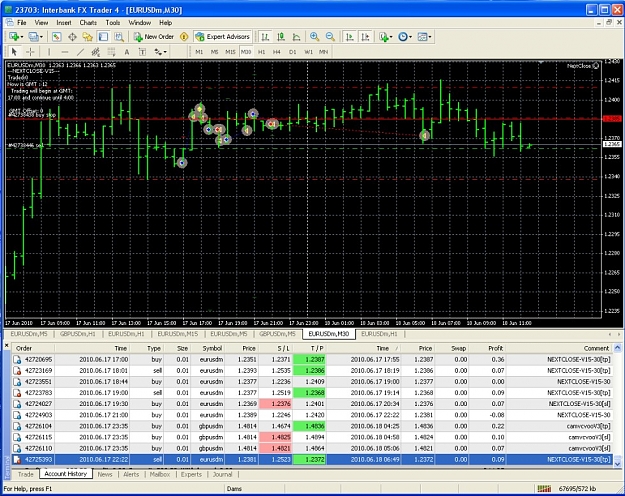The width and height of the screenshot is (625, 496).
Task: Select the equidistant channel tool
Action: [x=96, y=52]
